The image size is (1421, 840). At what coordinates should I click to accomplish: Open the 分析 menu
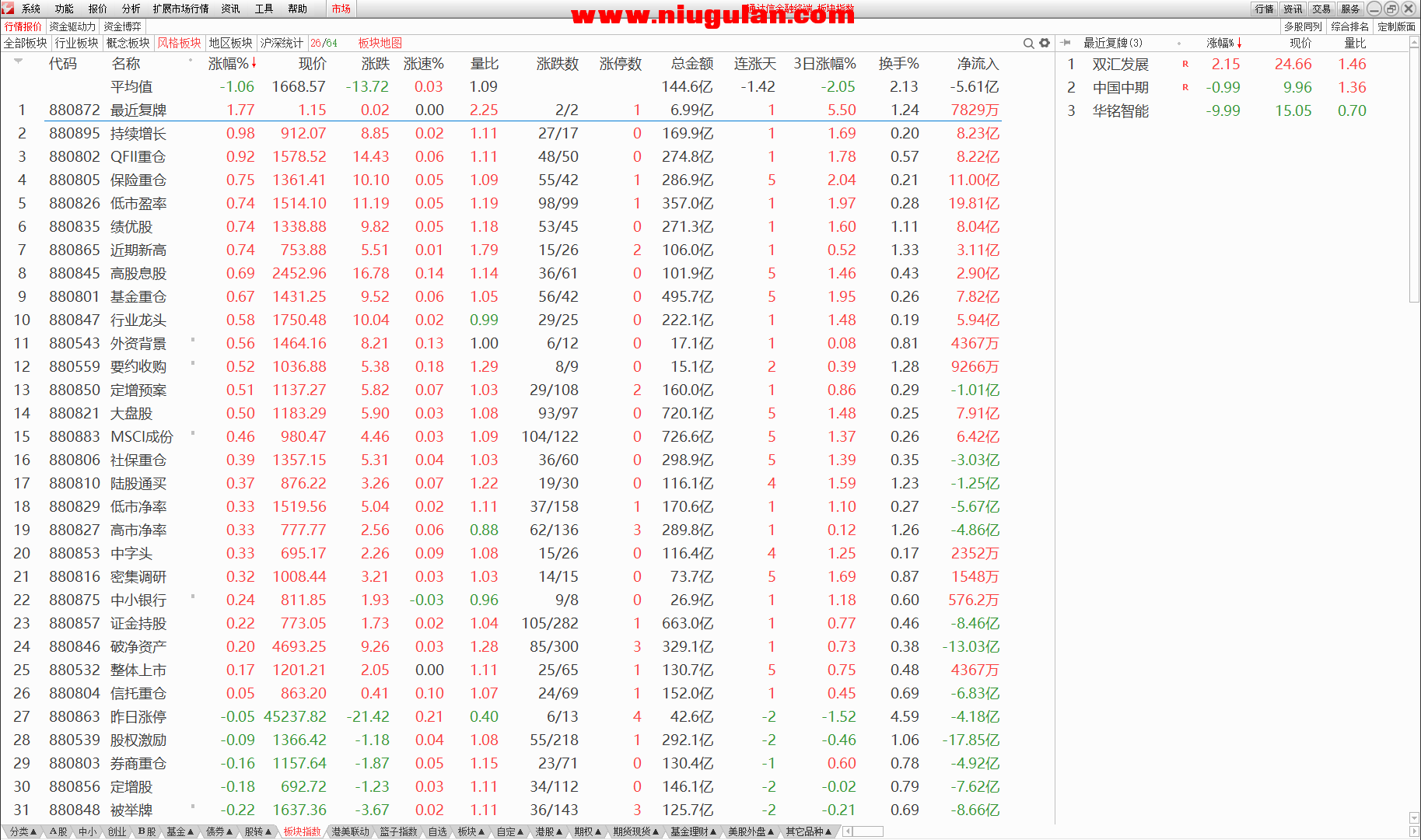131,9
